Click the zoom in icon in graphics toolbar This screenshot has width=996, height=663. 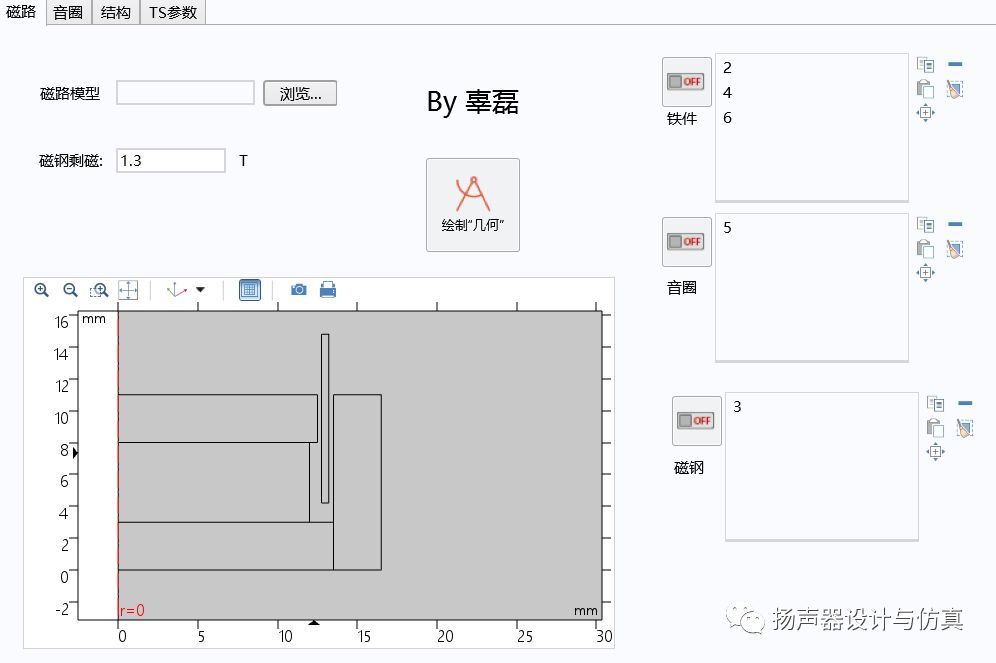[41, 290]
